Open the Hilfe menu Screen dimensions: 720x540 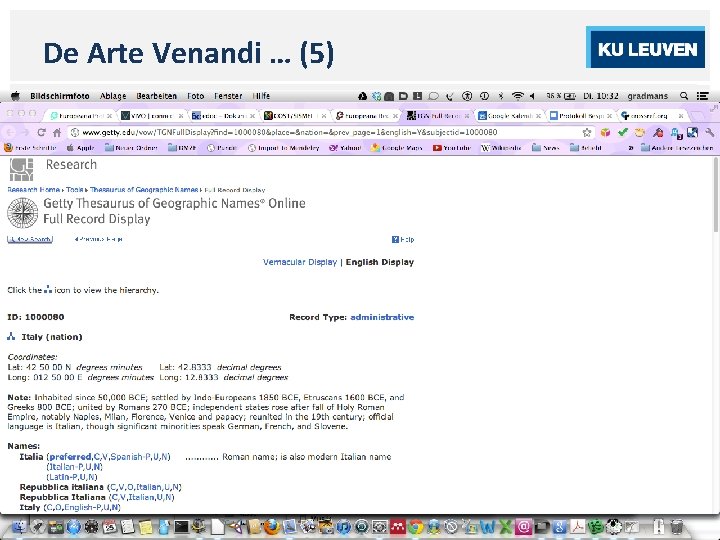[261, 96]
